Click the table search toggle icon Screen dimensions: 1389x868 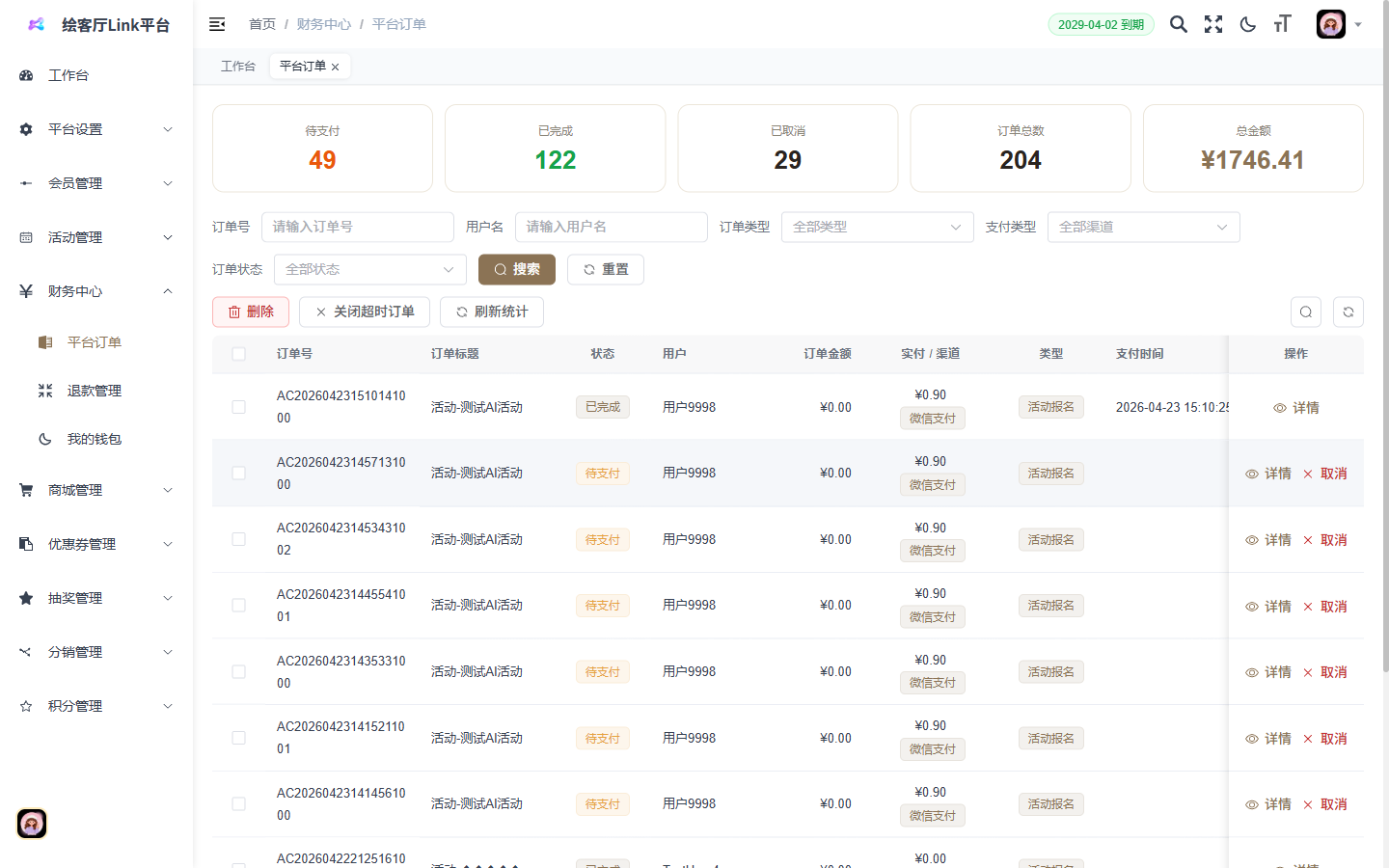click(x=1305, y=312)
